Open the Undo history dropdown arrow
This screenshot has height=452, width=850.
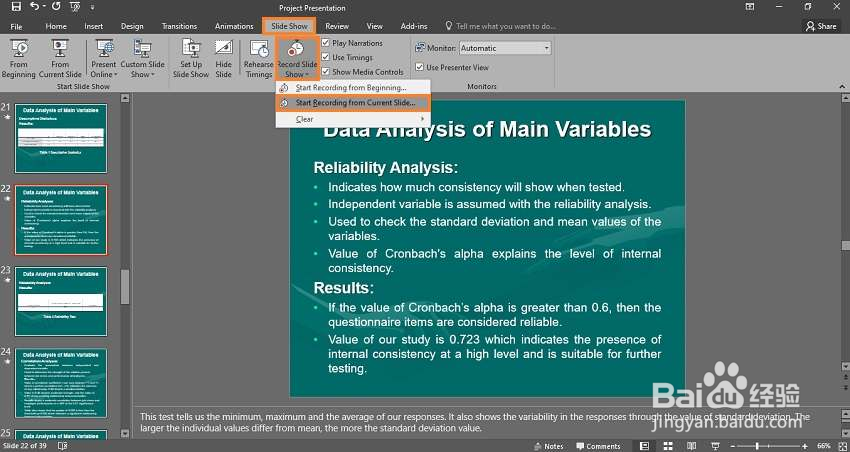click(43, 7)
